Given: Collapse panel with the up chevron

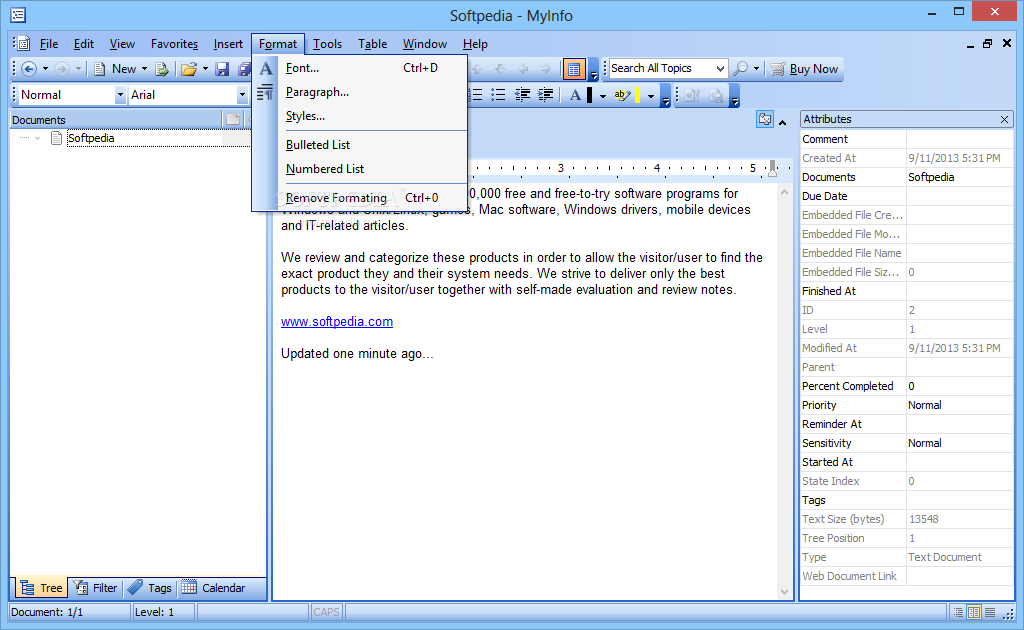Looking at the screenshot, I should click(x=782, y=122).
